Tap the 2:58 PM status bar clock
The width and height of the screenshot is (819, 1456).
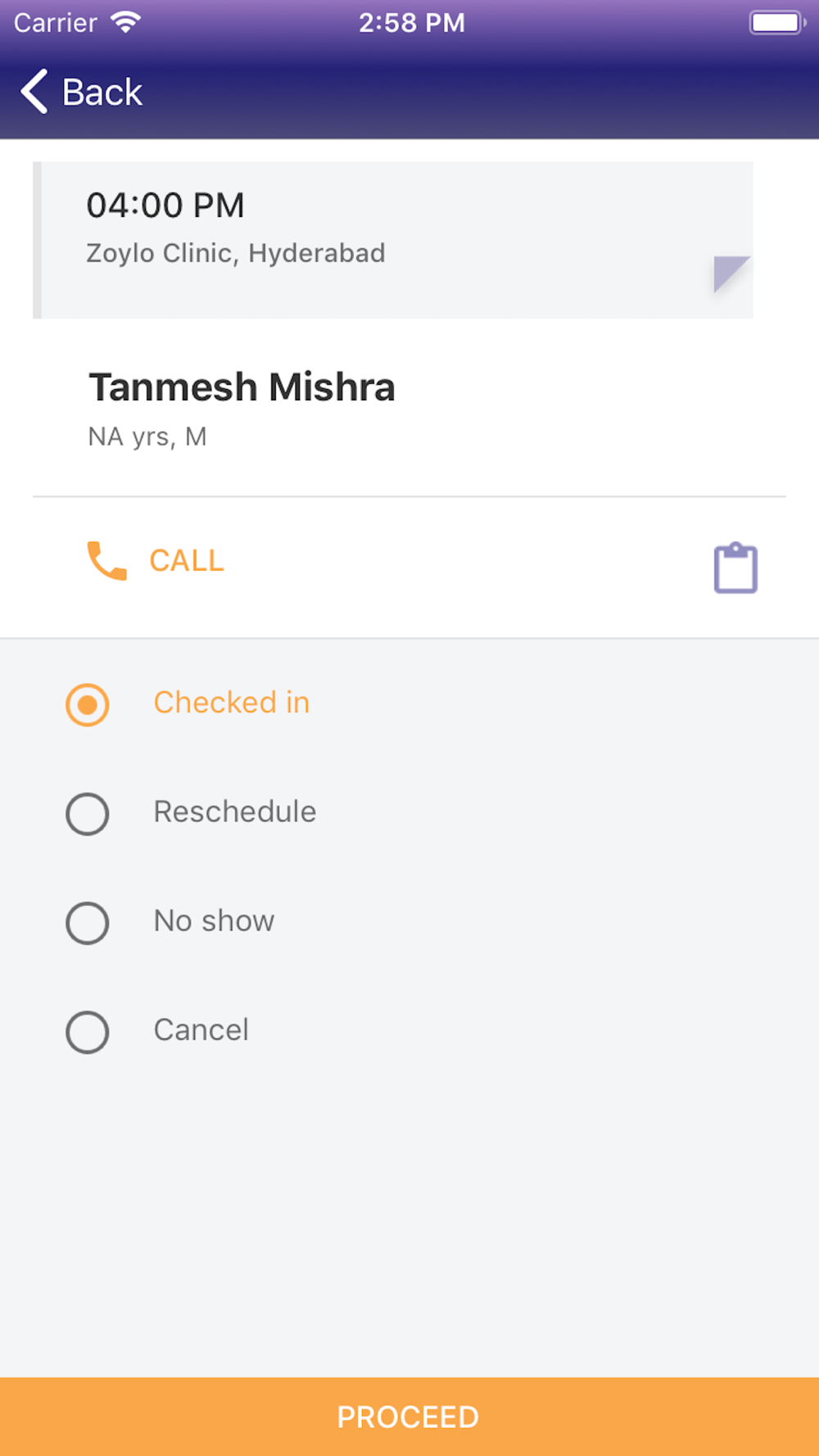pyautogui.click(x=412, y=22)
